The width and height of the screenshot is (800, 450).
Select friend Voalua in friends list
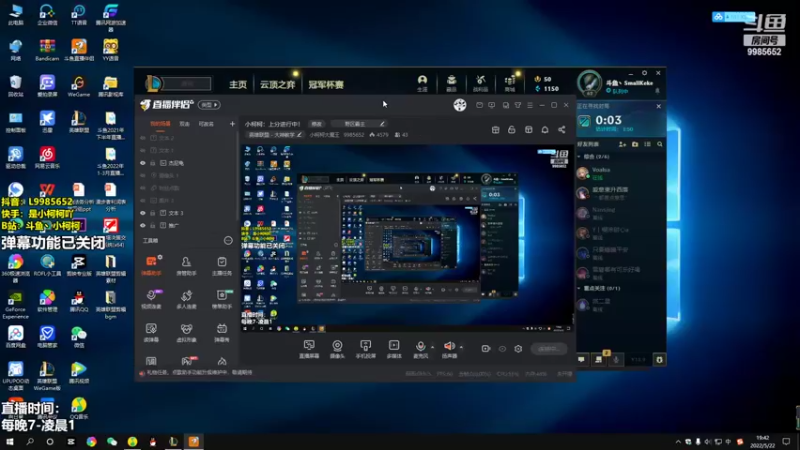point(620,173)
